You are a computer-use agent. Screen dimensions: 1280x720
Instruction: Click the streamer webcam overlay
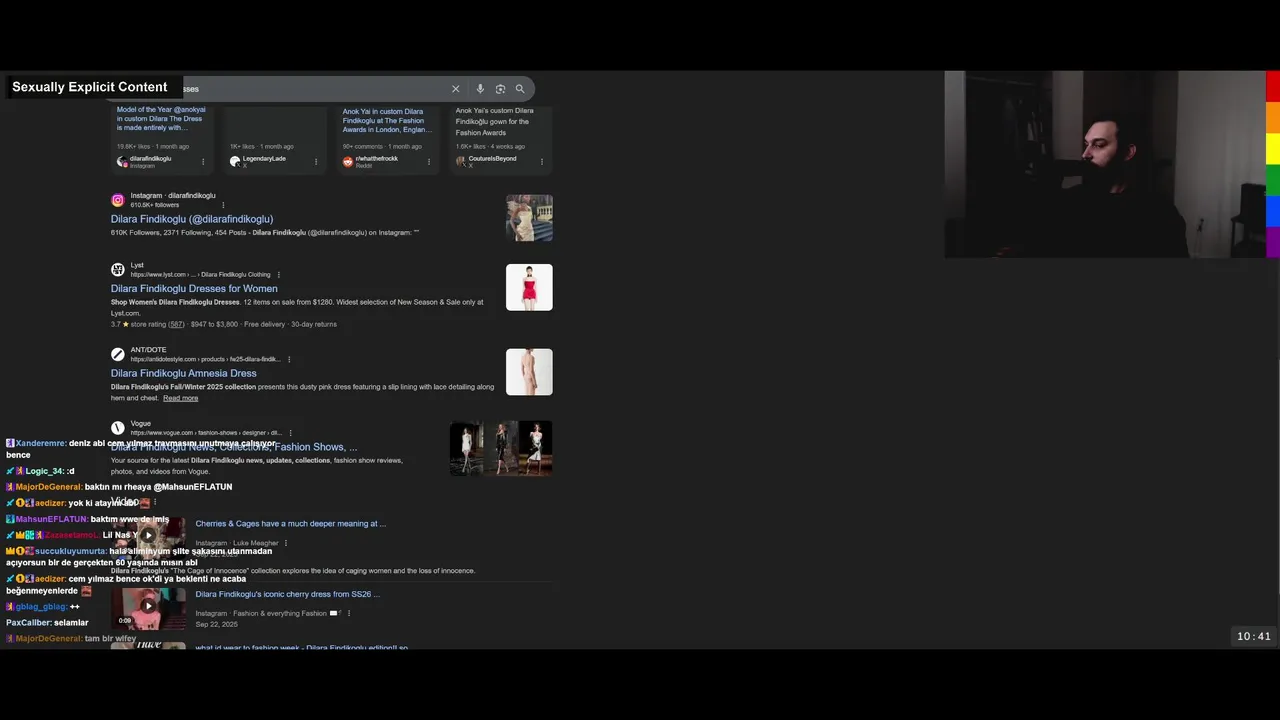pos(1105,164)
